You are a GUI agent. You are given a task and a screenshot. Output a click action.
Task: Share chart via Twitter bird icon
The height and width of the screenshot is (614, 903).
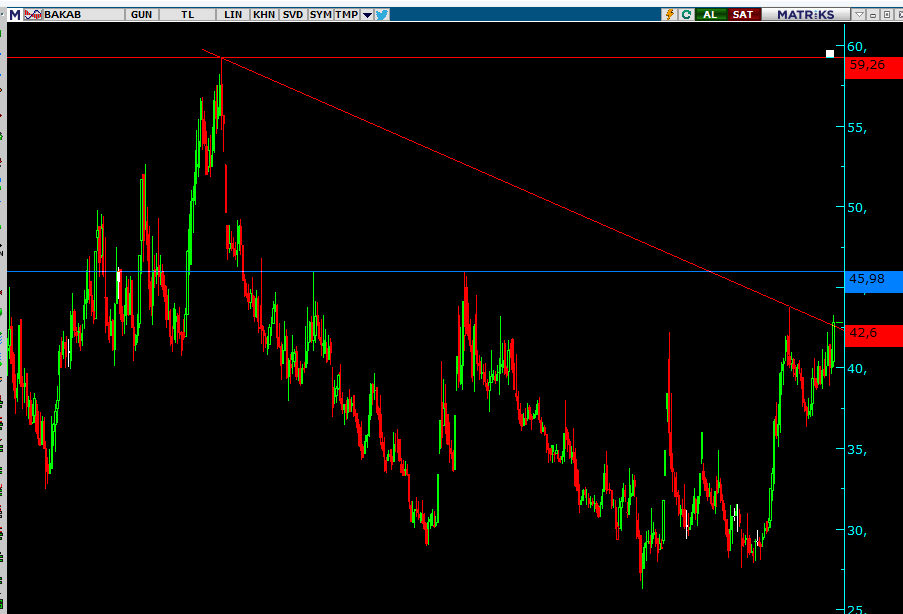[382, 14]
